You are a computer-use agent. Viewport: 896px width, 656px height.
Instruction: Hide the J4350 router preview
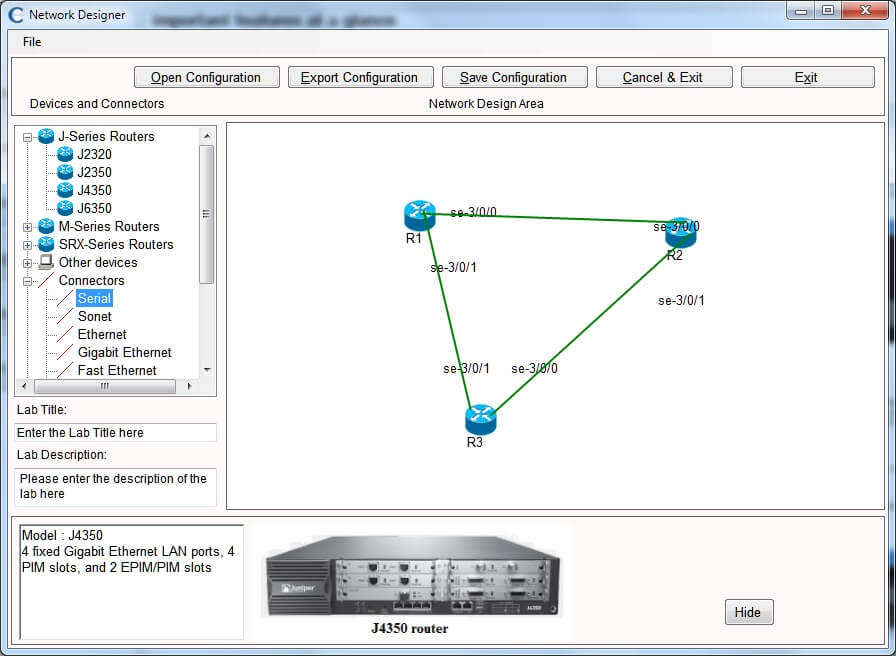[748, 611]
